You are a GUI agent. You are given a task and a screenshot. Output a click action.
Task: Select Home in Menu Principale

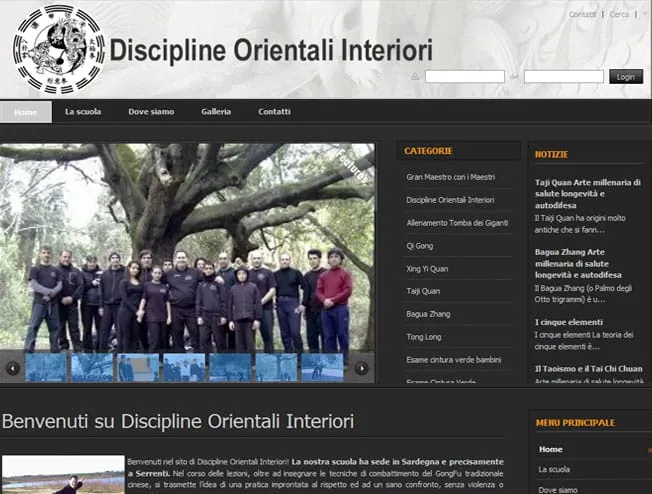coord(551,450)
